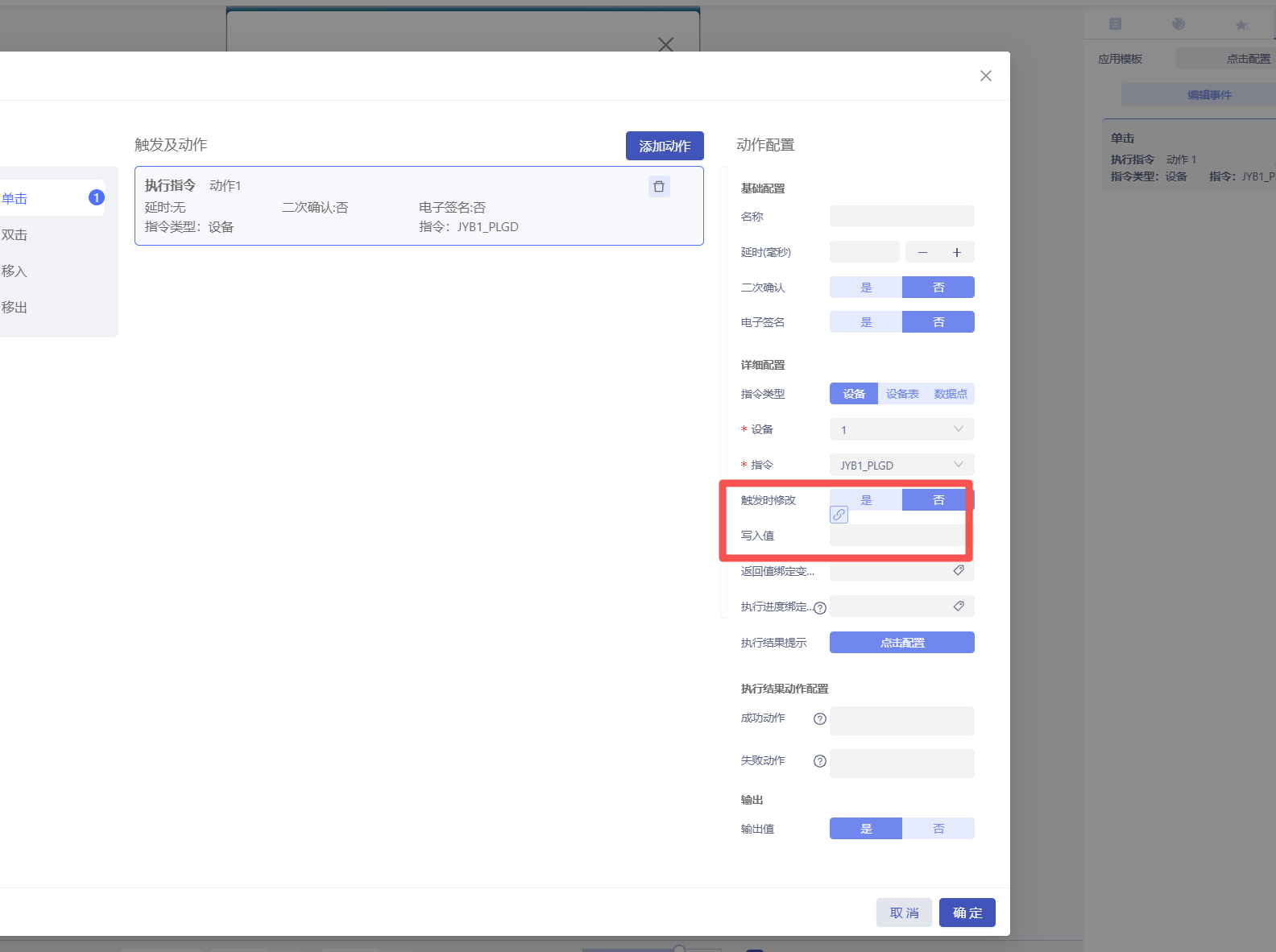Enable 触发时修改 by selecting 是
The height and width of the screenshot is (952, 1276).
(866, 500)
